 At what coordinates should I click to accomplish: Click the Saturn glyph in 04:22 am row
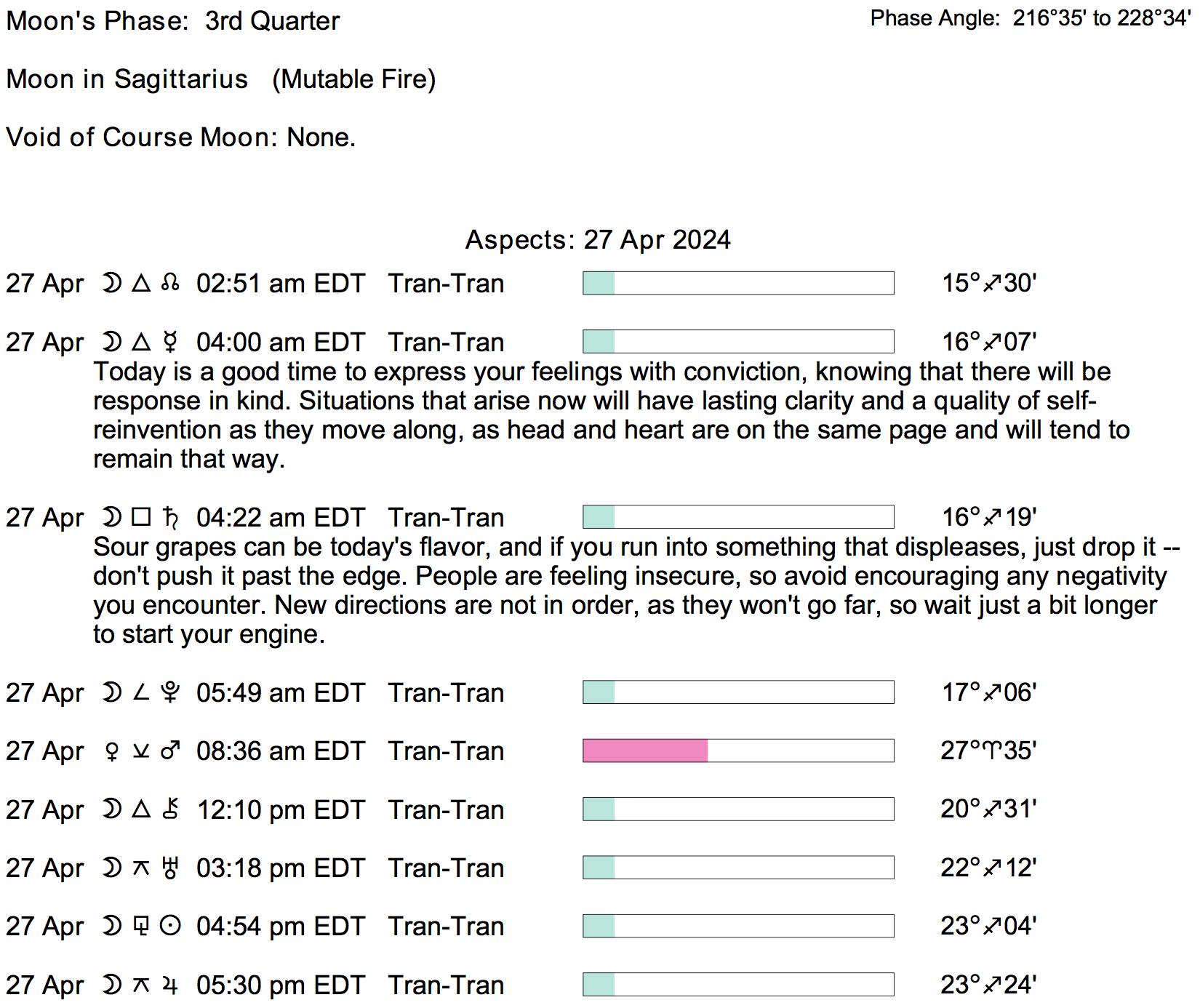tap(170, 517)
